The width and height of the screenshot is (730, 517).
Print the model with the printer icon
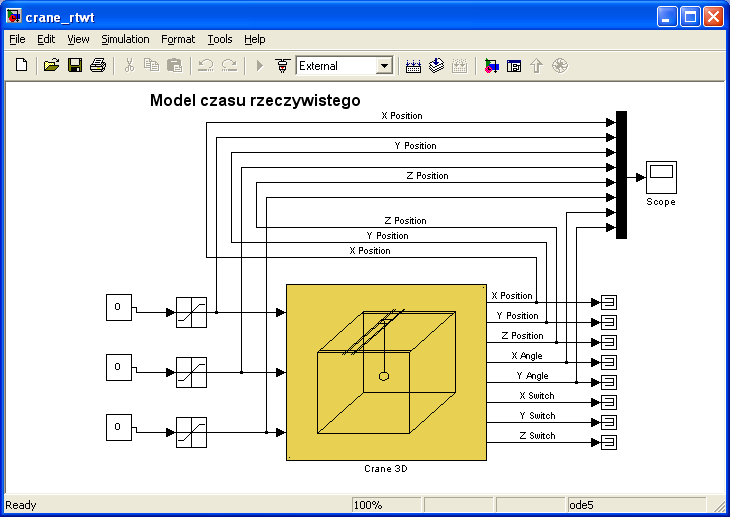coord(98,65)
